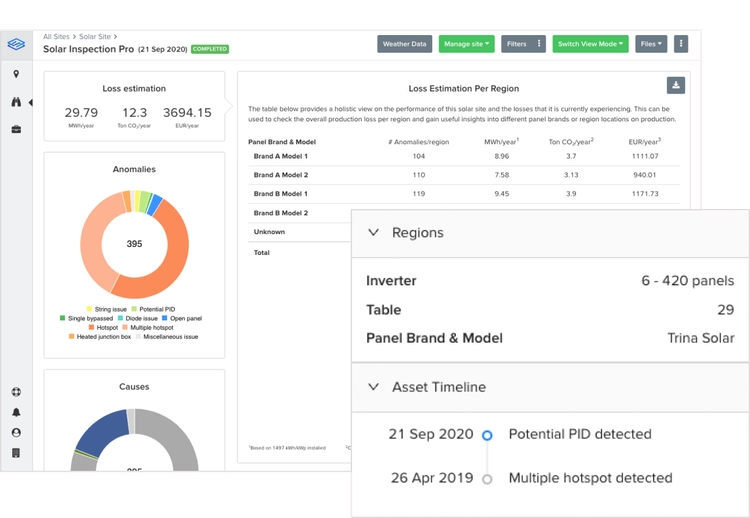
Task: Open the user account icon
Action: point(16,432)
